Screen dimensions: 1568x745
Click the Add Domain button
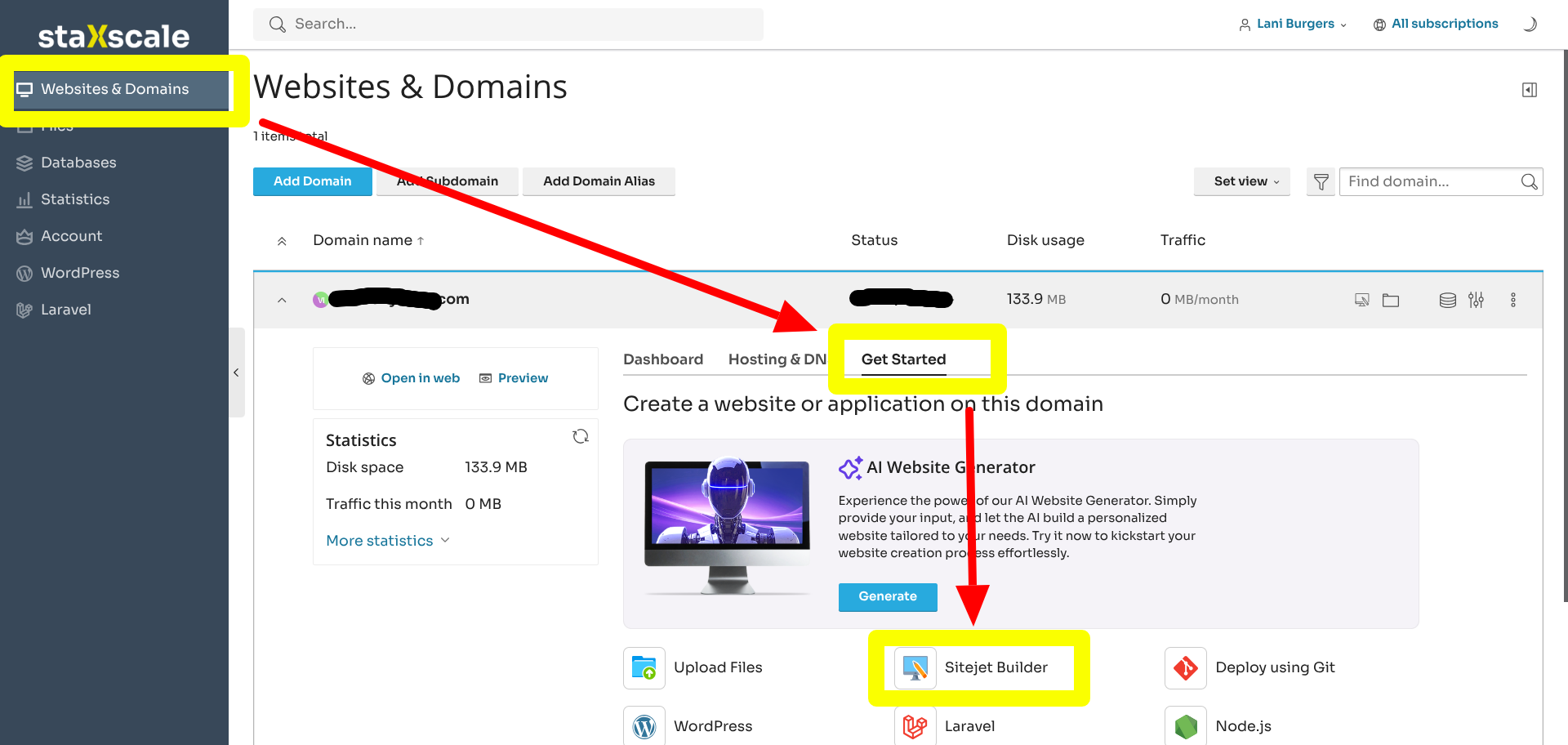[313, 181]
